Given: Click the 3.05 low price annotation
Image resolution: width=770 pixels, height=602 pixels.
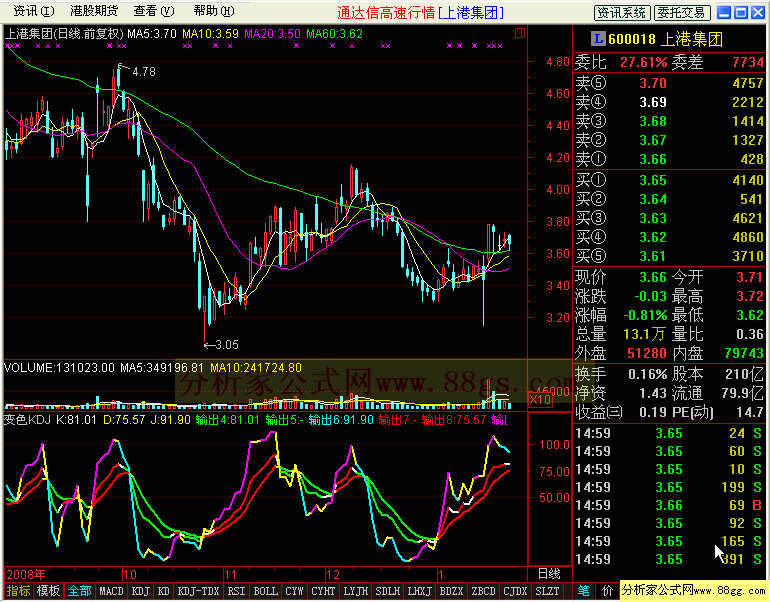Looking at the screenshot, I should tap(227, 345).
